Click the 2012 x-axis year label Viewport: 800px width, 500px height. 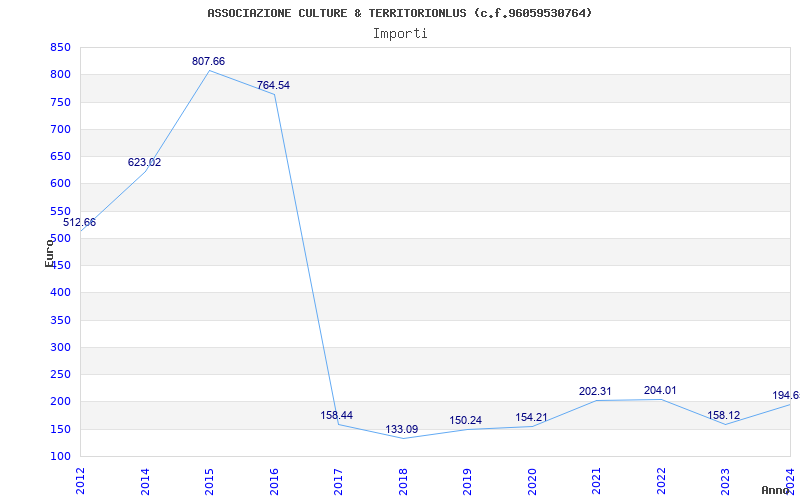81,481
